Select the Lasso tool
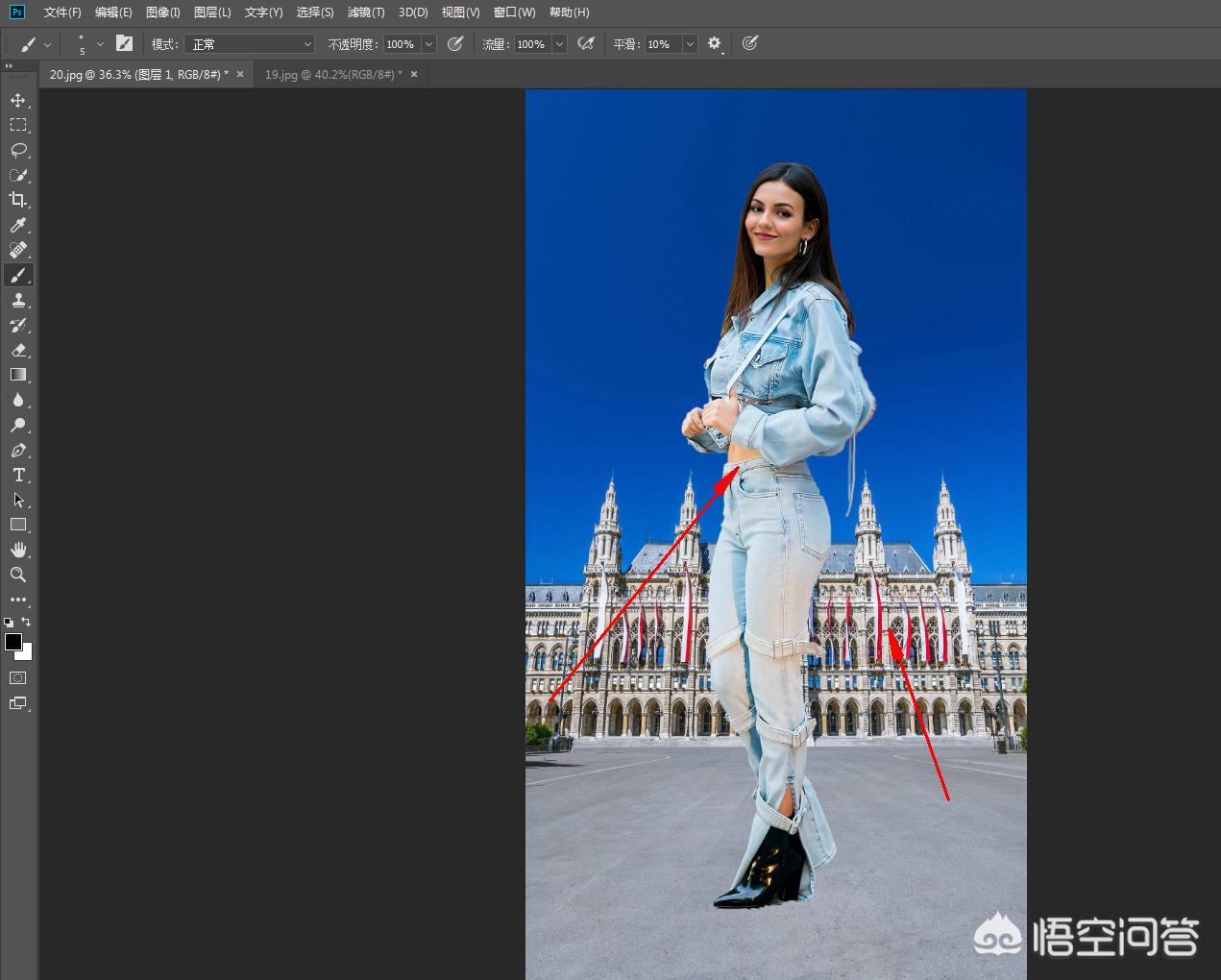The image size is (1221, 980). point(18,150)
